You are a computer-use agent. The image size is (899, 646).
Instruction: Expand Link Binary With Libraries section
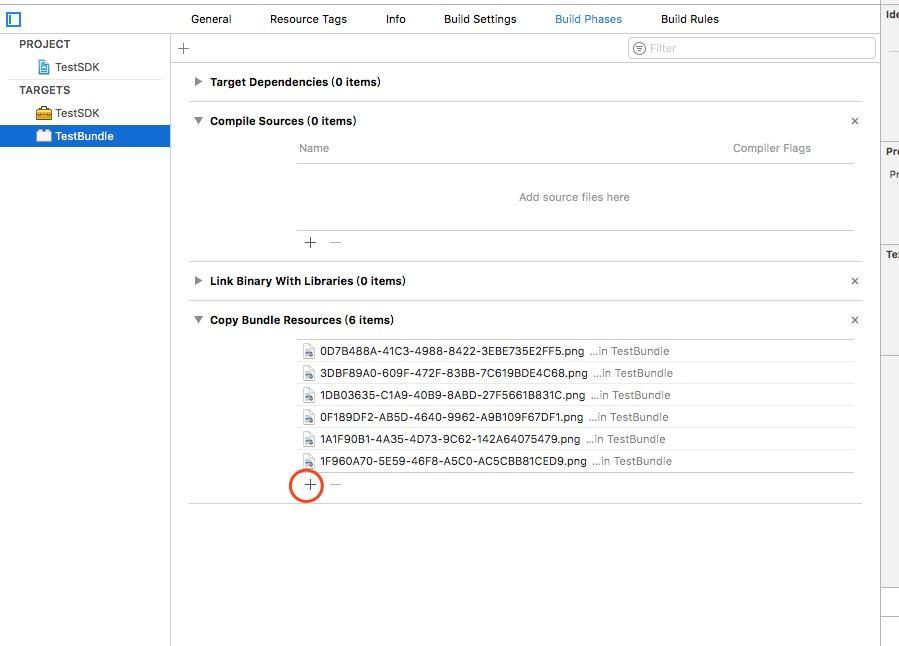tap(198, 281)
